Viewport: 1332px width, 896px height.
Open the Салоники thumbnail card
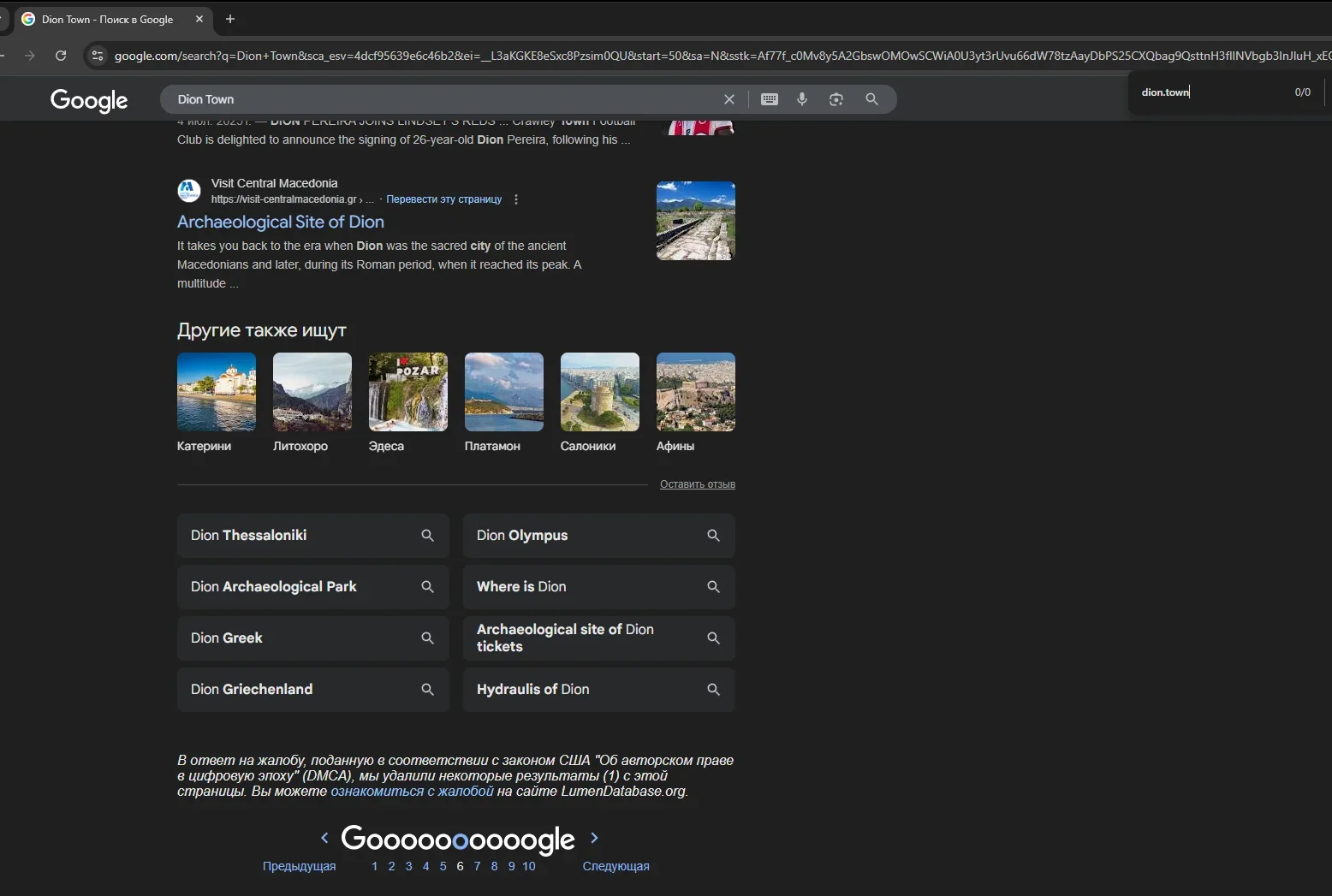pos(599,402)
